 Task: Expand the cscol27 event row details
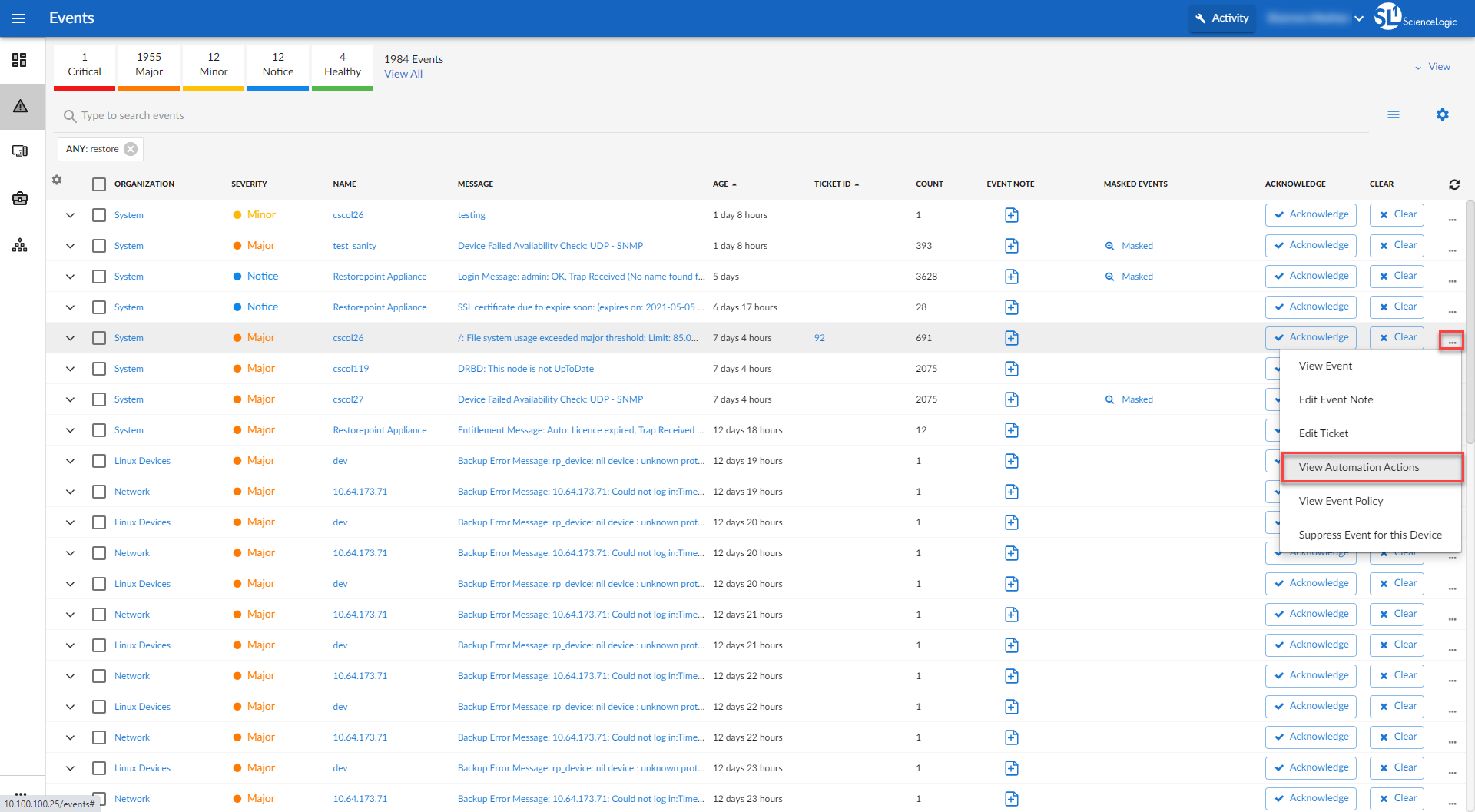click(x=70, y=399)
